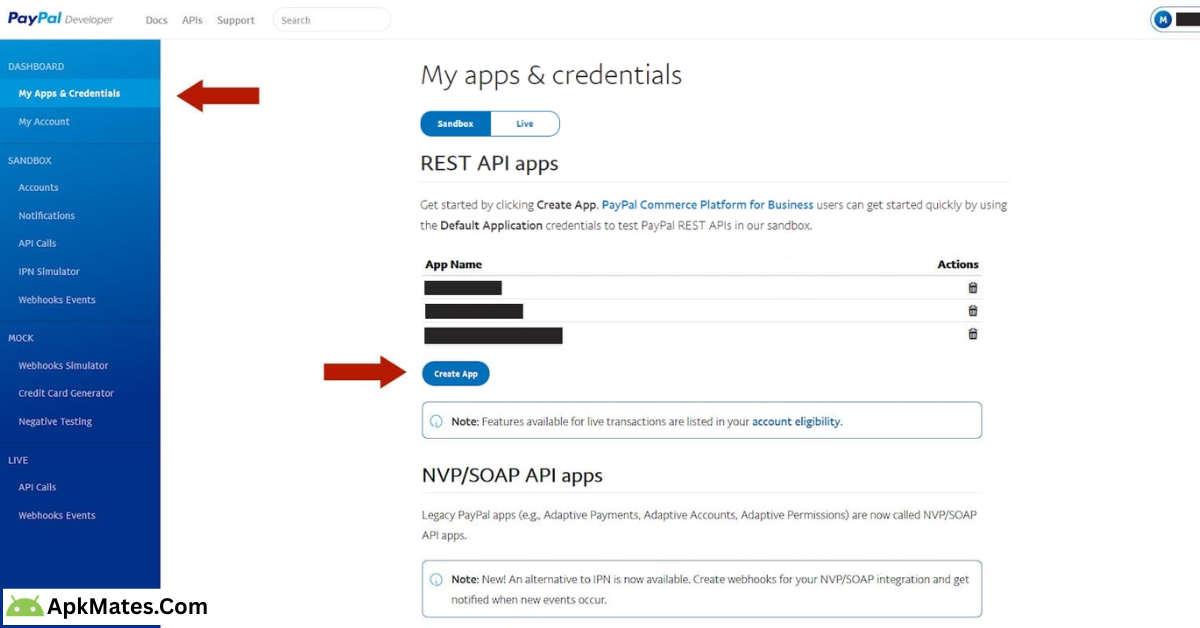
Task: Follow the account eligibility link
Action: 796,422
